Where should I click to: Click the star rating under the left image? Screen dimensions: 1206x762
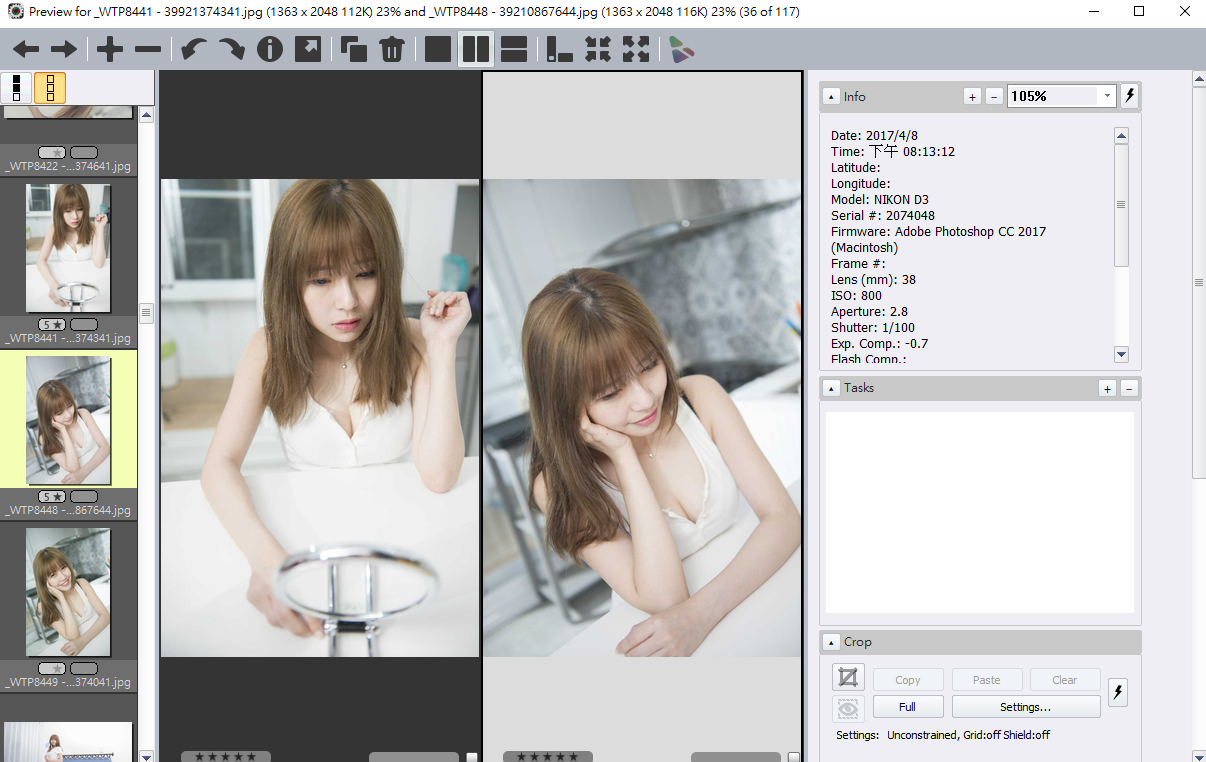pyautogui.click(x=225, y=757)
